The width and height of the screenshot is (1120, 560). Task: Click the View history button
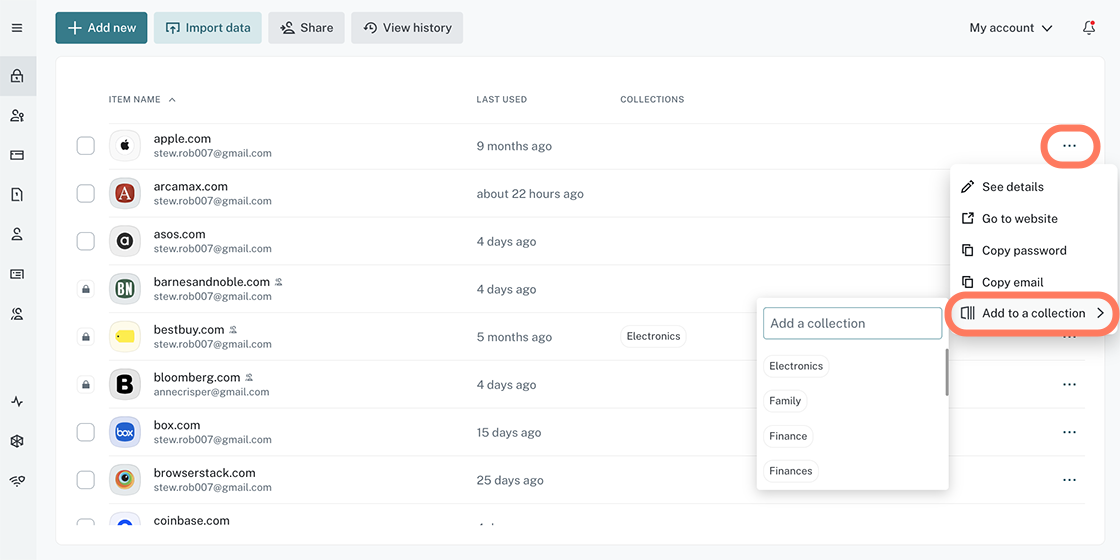(407, 28)
